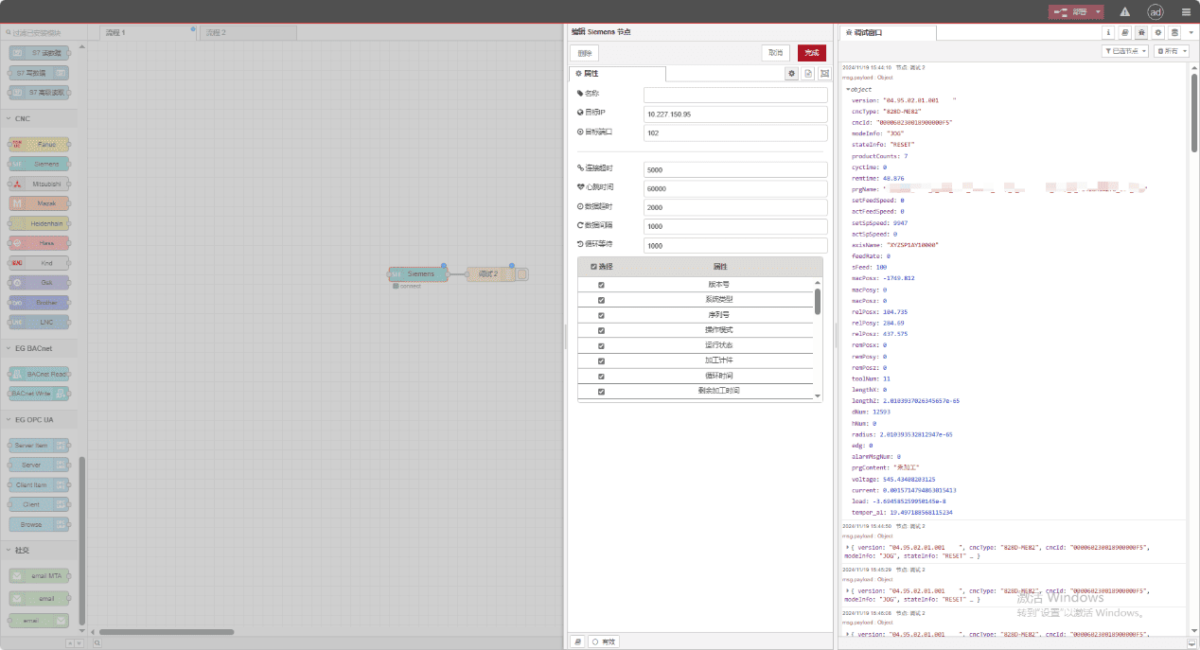This screenshot has width=1200, height=650.
Task: Select the Siemens node in the CNC palette
Action: 39,164
